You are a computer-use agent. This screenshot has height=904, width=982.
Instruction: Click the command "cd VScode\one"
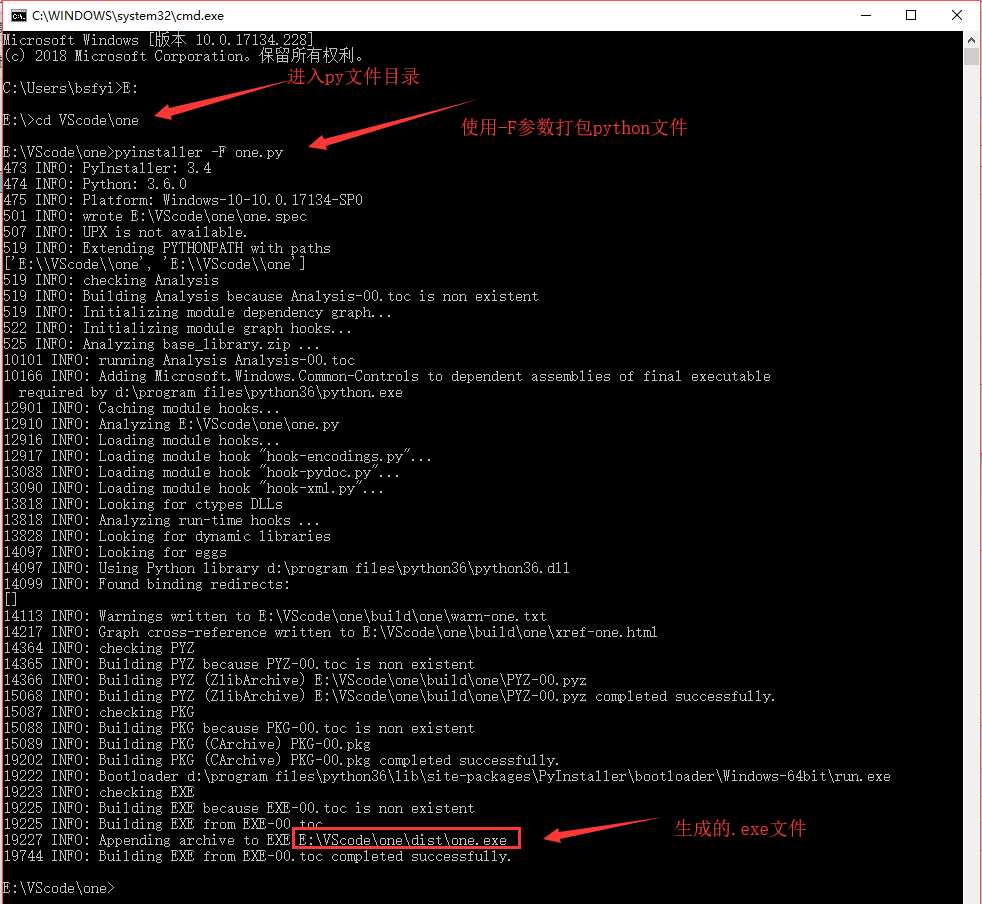pyautogui.click(x=87, y=120)
